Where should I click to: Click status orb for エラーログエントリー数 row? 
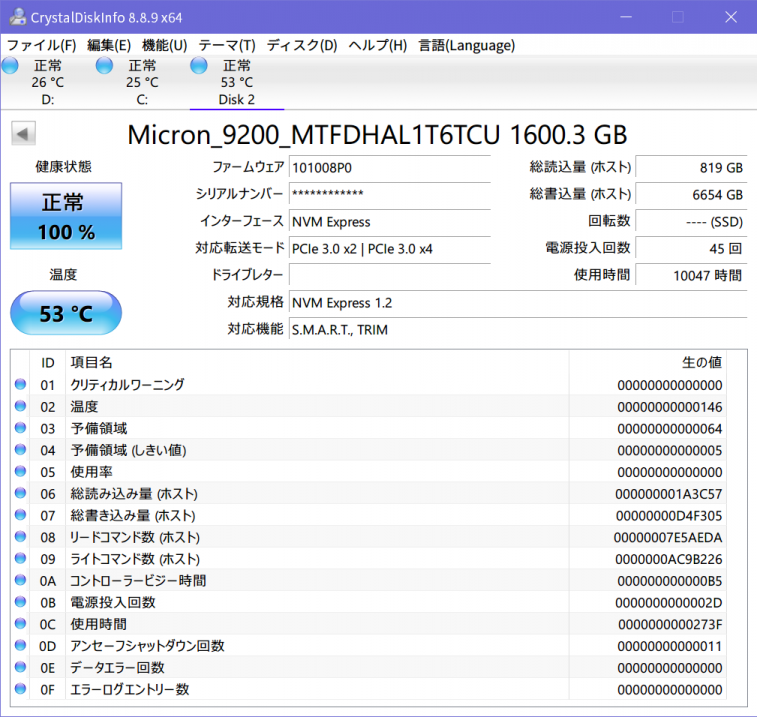click(x=21, y=690)
